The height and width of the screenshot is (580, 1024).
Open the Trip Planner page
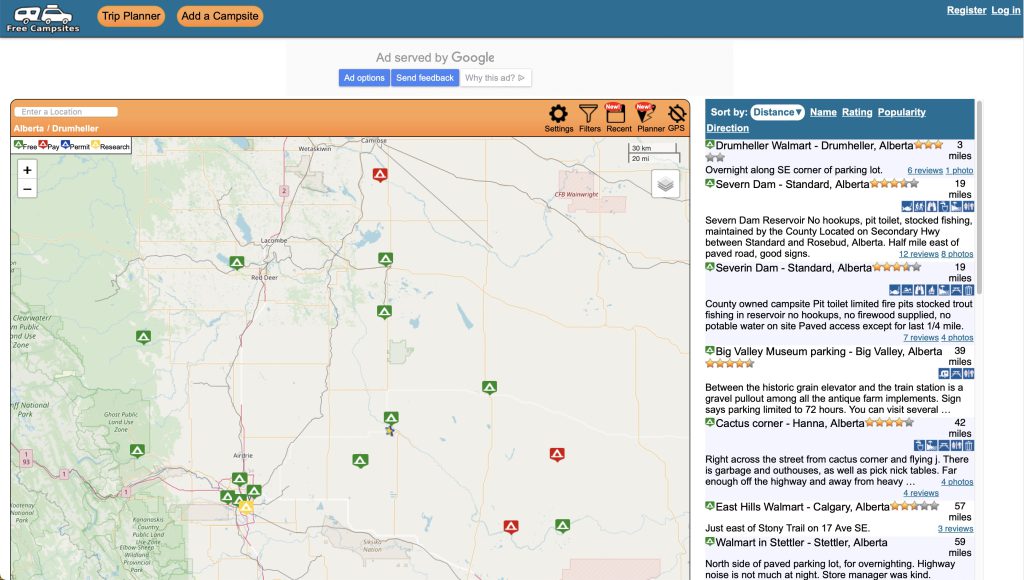pos(131,16)
